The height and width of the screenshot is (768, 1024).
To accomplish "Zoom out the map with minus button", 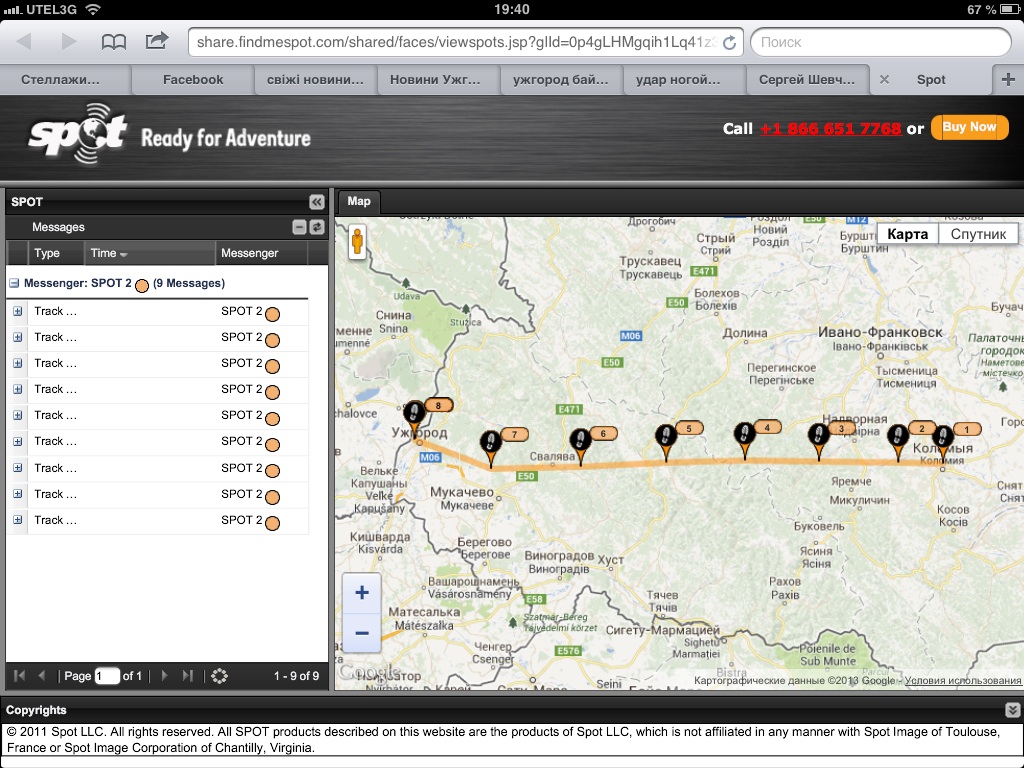I will [x=361, y=633].
